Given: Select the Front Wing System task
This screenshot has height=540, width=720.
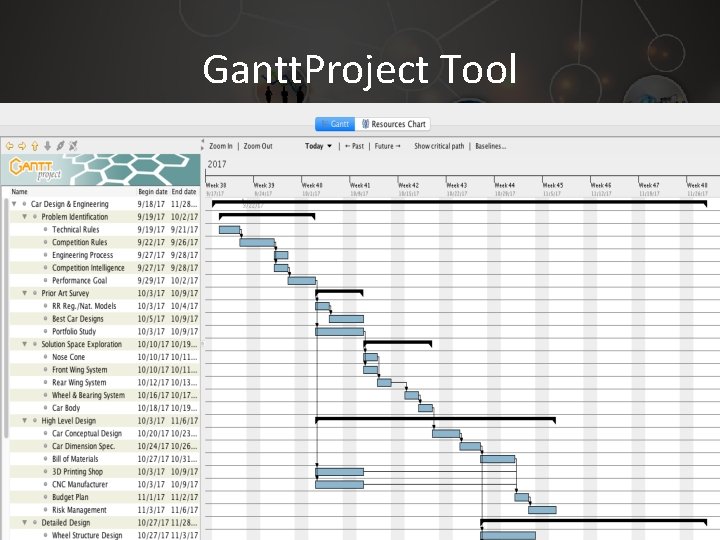Looking at the screenshot, I should (105, 370).
